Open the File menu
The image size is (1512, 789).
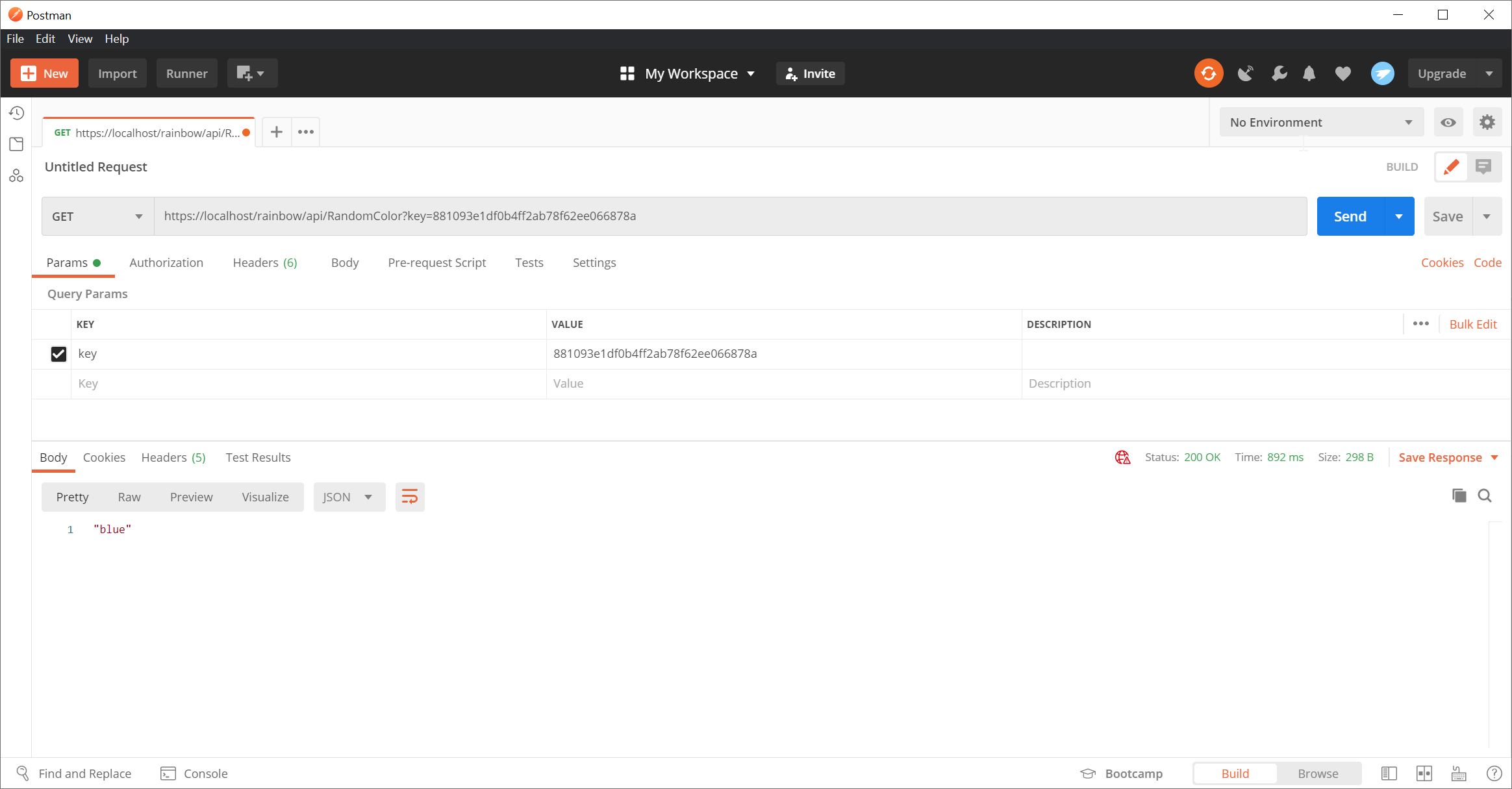15,39
